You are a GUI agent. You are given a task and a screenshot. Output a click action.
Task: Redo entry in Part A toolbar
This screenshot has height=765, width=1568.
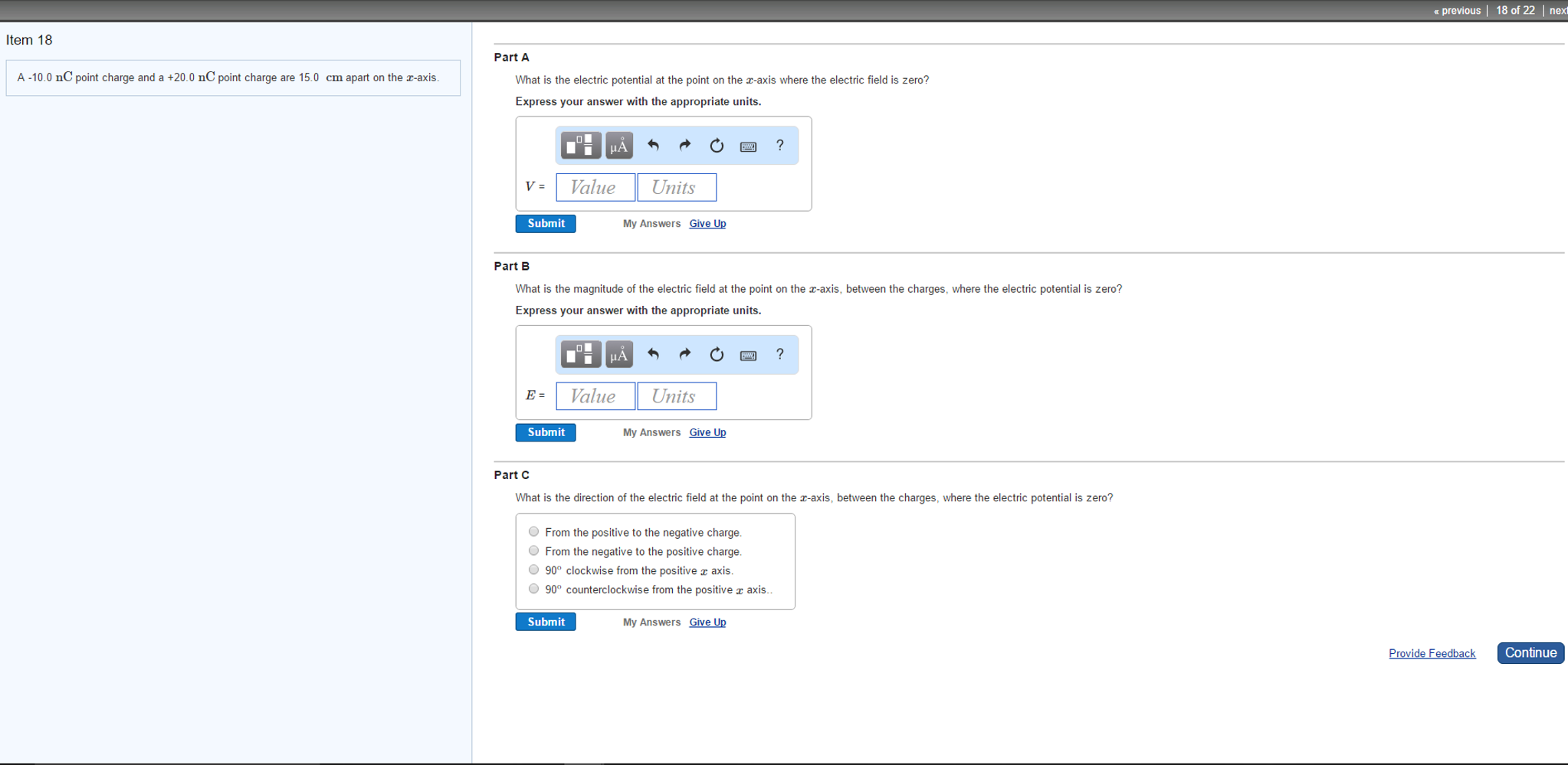pyautogui.click(x=685, y=146)
